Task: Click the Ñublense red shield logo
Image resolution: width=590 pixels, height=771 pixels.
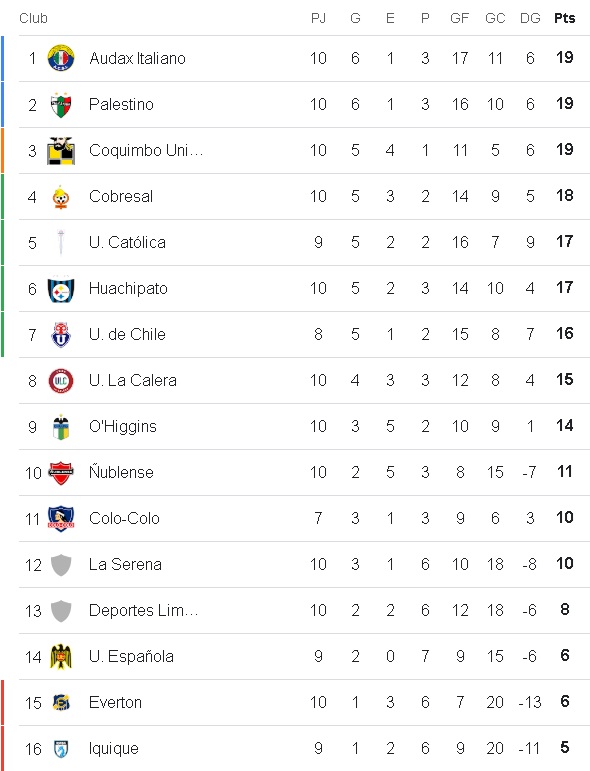Action: click(61, 473)
